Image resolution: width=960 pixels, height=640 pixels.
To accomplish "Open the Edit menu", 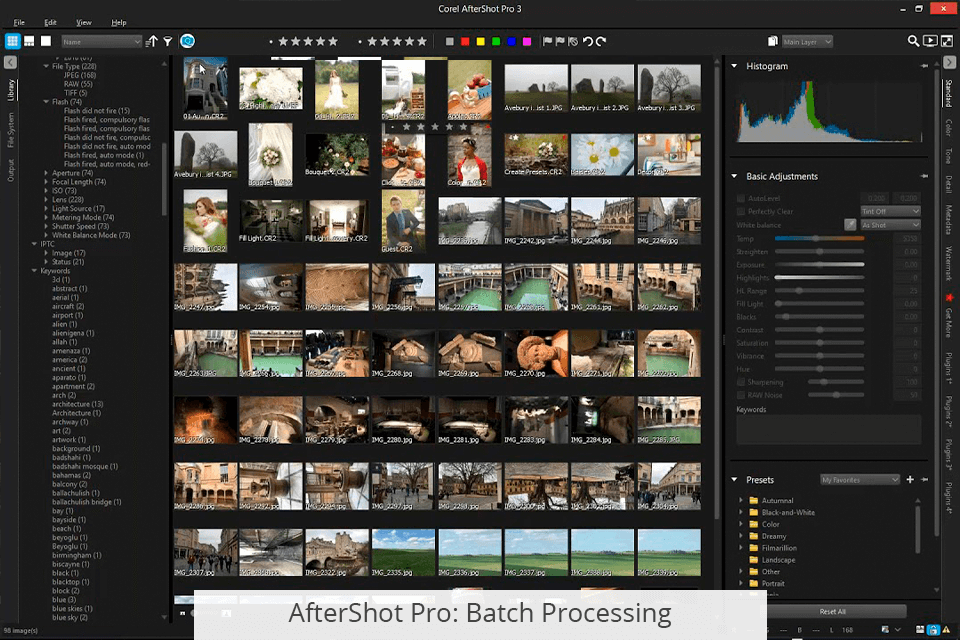I will point(50,22).
